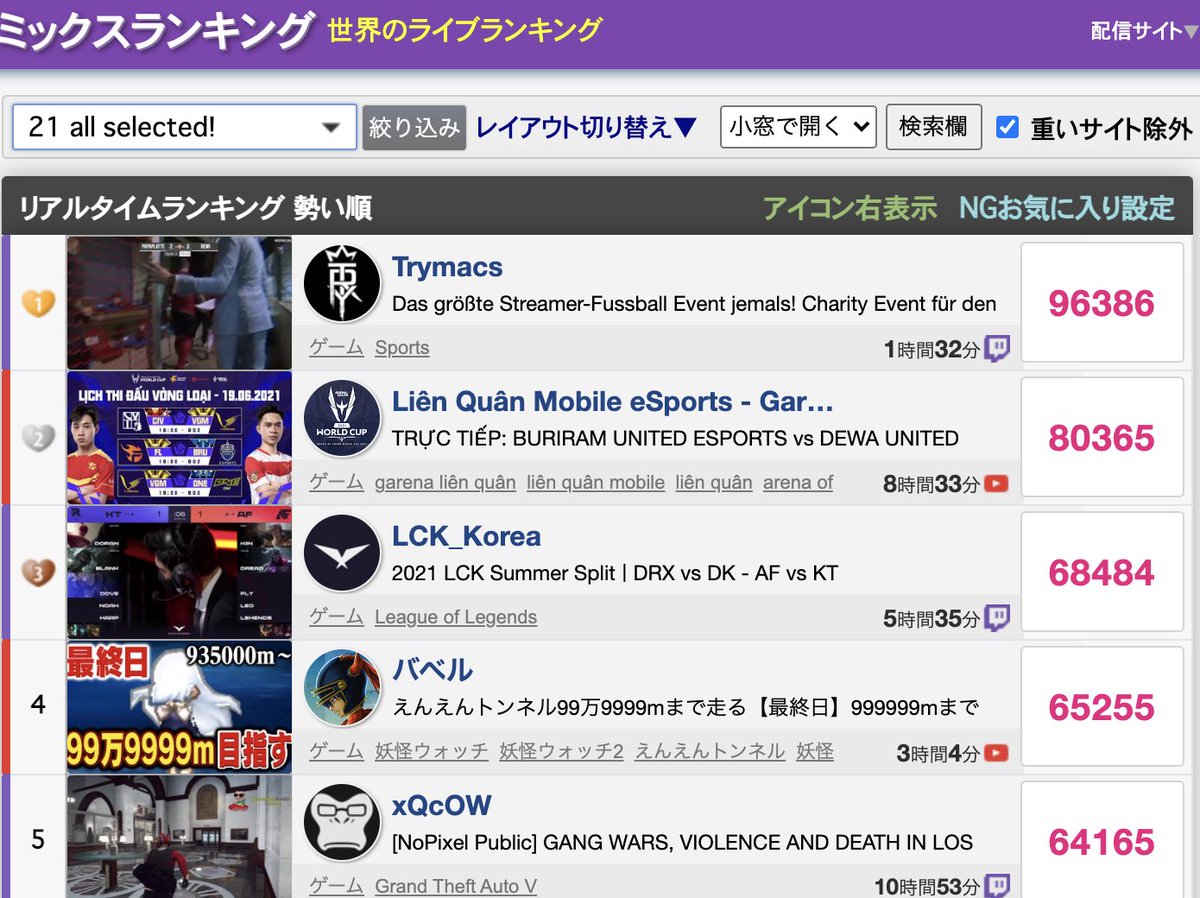Click ミックスランキング site title
The width and height of the screenshot is (1200, 898).
click(x=156, y=31)
